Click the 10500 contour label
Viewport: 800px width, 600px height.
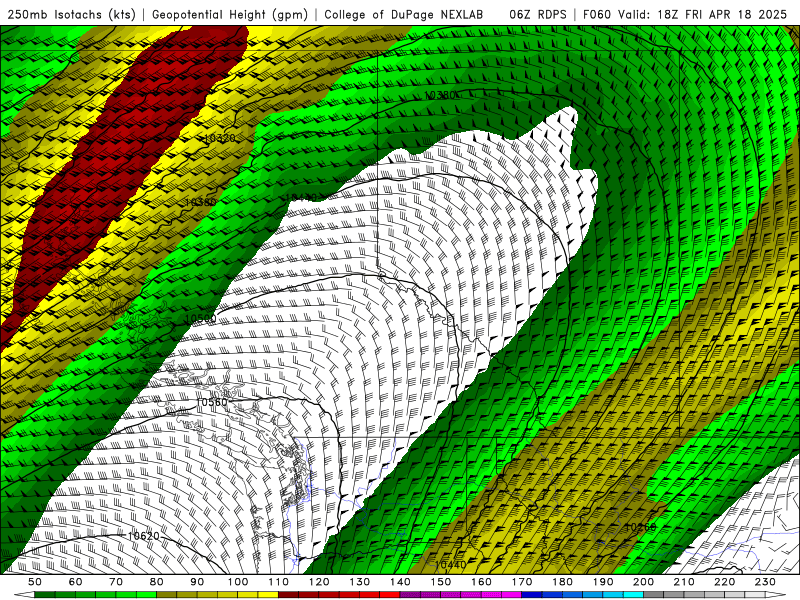coord(201,318)
